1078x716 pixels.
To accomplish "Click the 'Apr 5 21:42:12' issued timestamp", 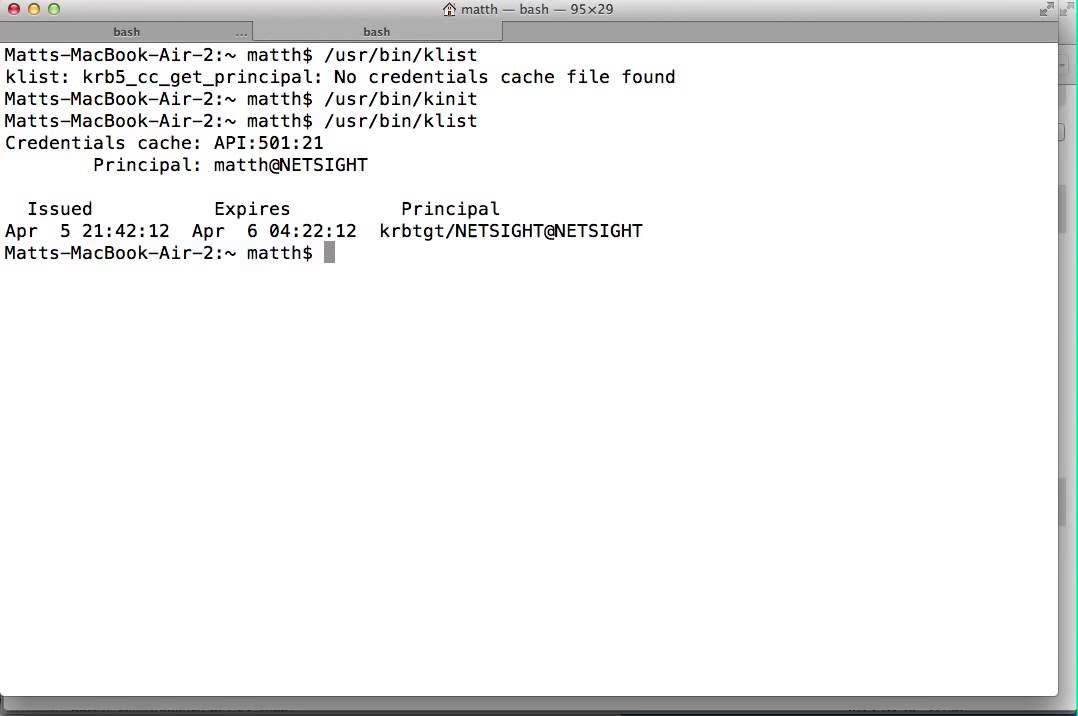I will click(87, 231).
